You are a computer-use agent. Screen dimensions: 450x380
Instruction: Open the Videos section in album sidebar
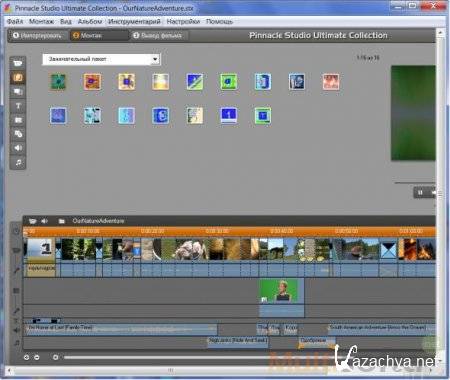18,63
